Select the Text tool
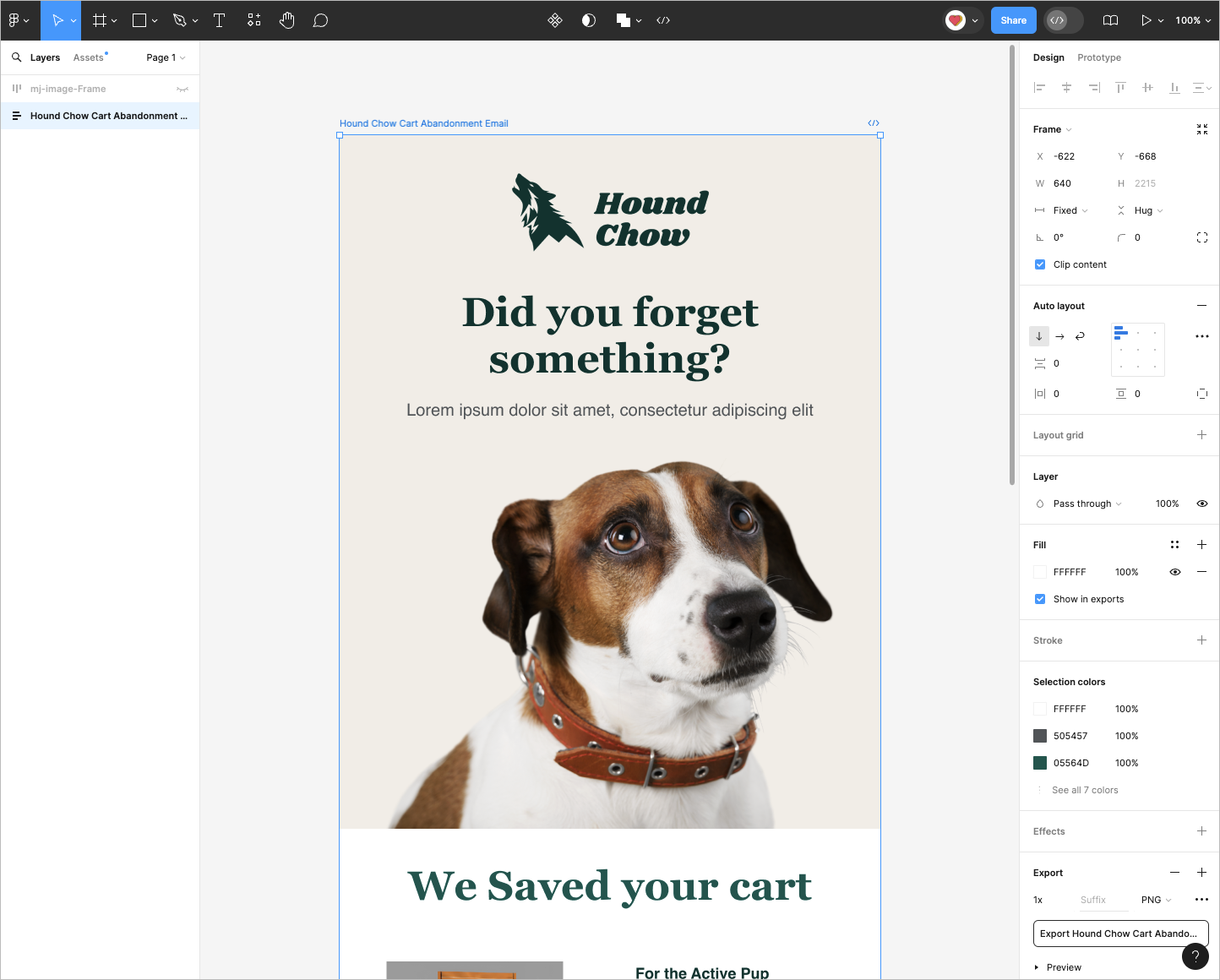The width and height of the screenshot is (1220, 980). 219,20
